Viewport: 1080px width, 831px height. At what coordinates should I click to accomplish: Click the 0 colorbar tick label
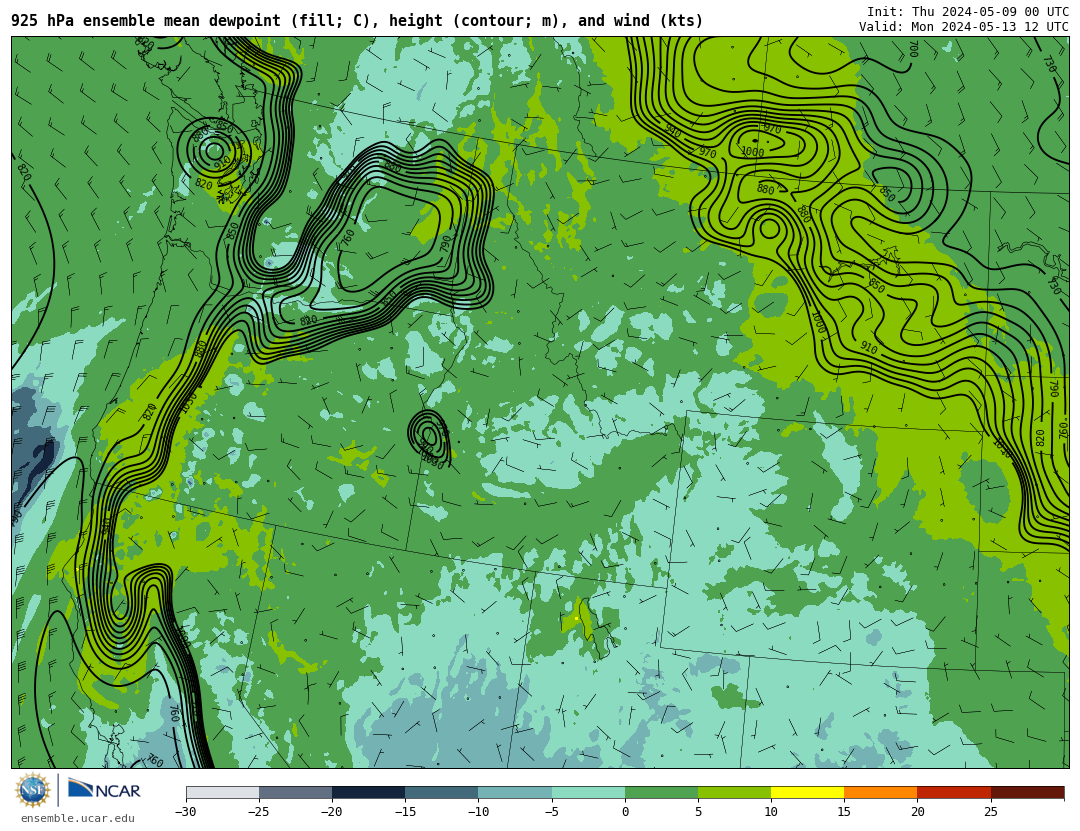point(625,812)
